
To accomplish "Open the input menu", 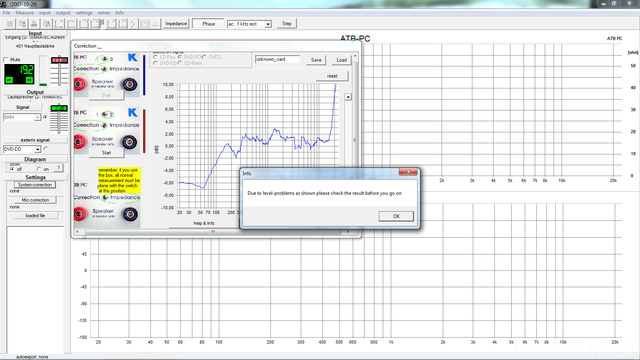I will click(x=44, y=13).
